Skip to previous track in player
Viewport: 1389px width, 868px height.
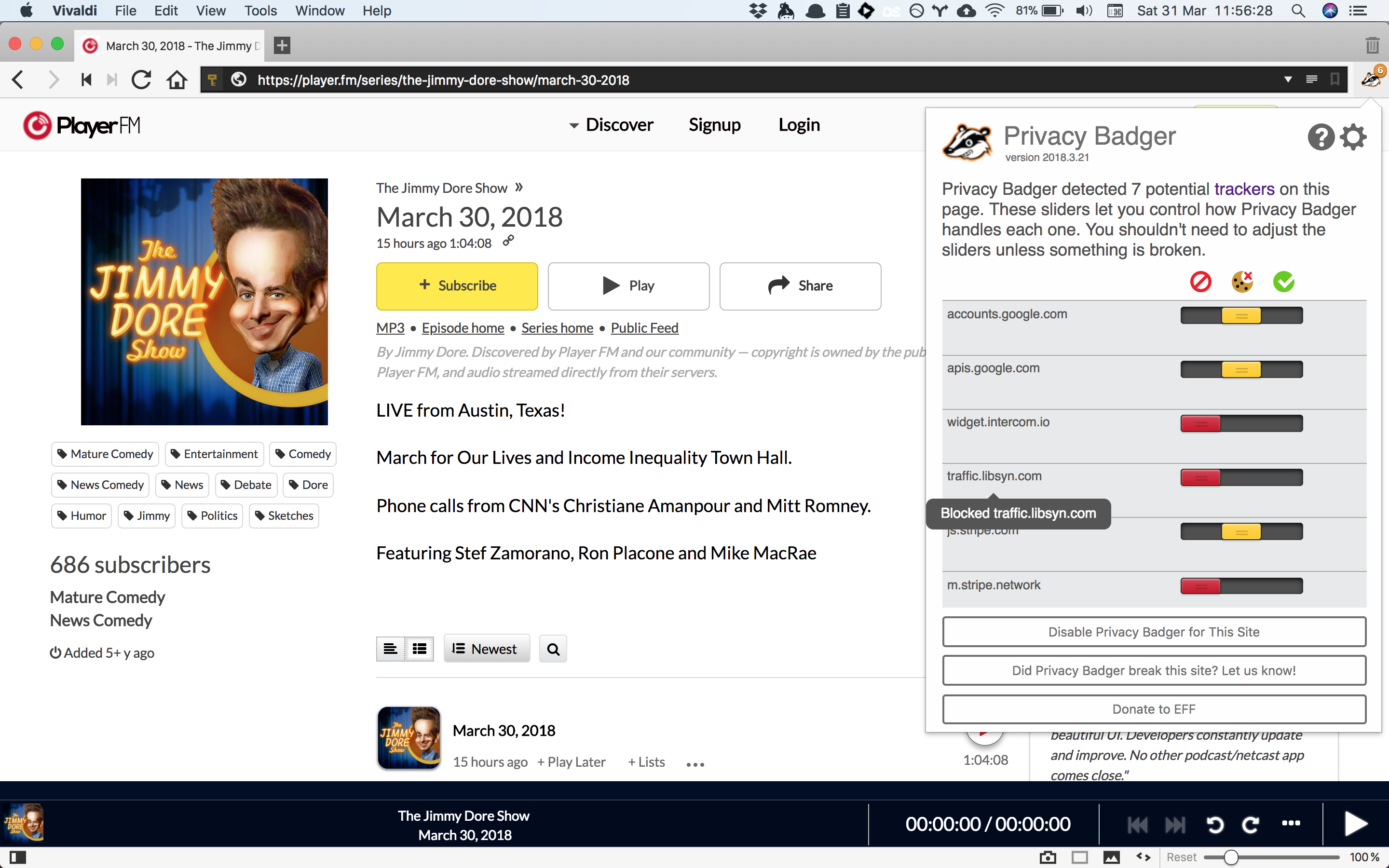point(1138,825)
